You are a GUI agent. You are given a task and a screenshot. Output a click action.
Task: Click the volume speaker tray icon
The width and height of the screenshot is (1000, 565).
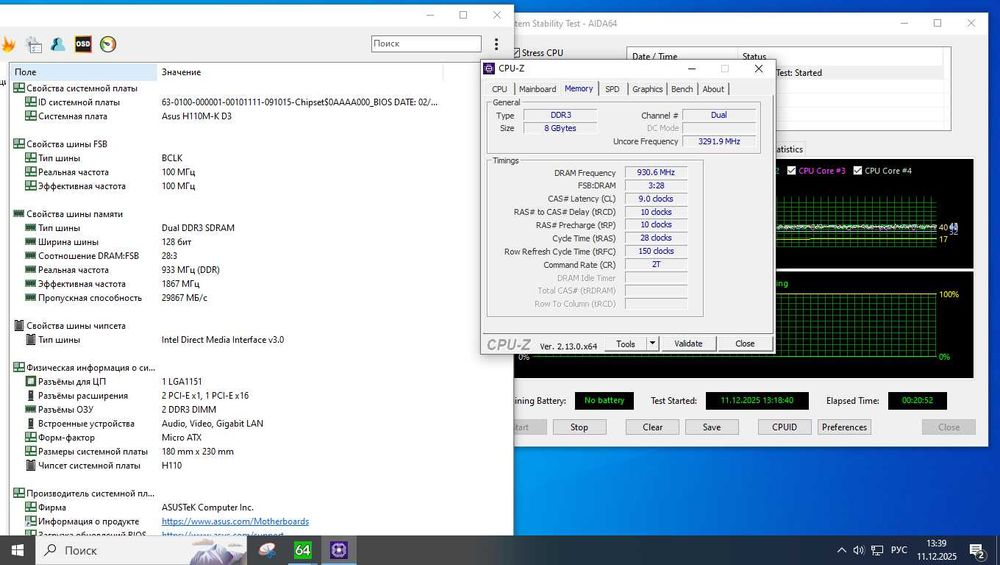[x=858, y=550]
